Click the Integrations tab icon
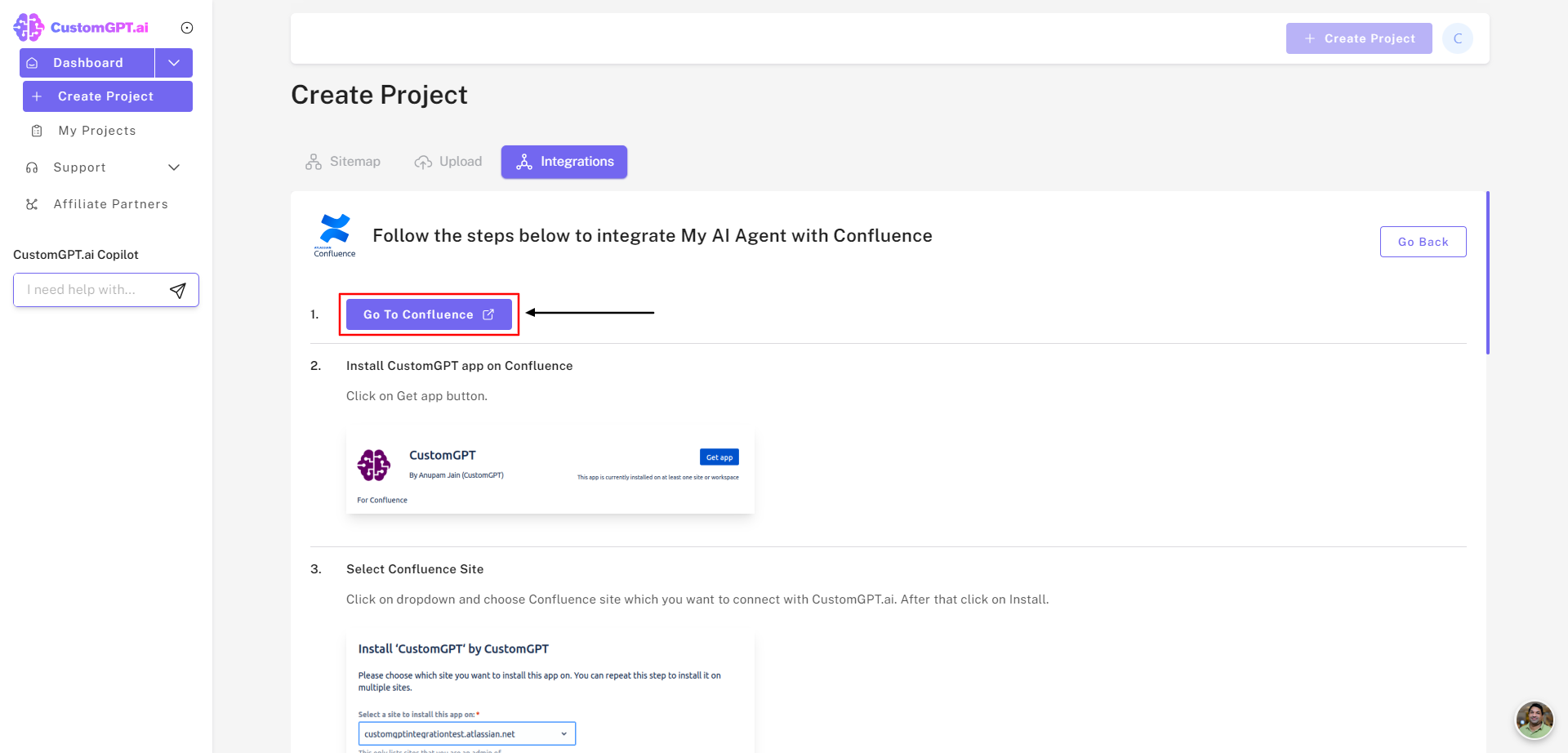The image size is (1568, 753). coord(524,162)
